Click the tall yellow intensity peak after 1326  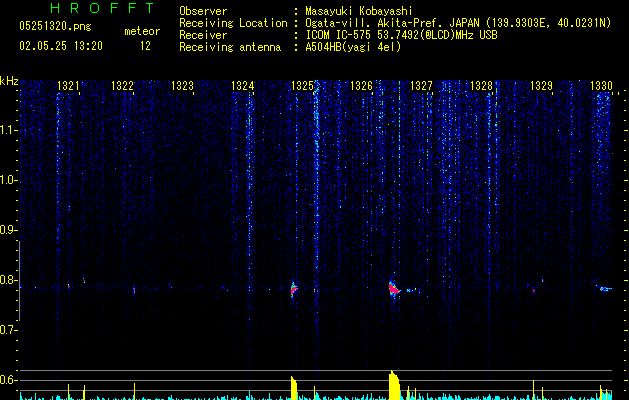click(394, 385)
